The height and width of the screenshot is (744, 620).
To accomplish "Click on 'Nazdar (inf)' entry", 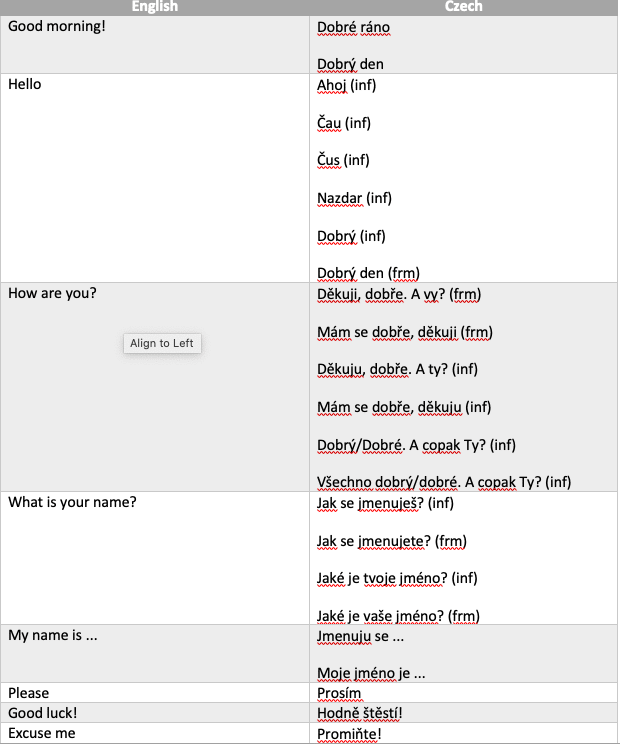I will 354,198.
